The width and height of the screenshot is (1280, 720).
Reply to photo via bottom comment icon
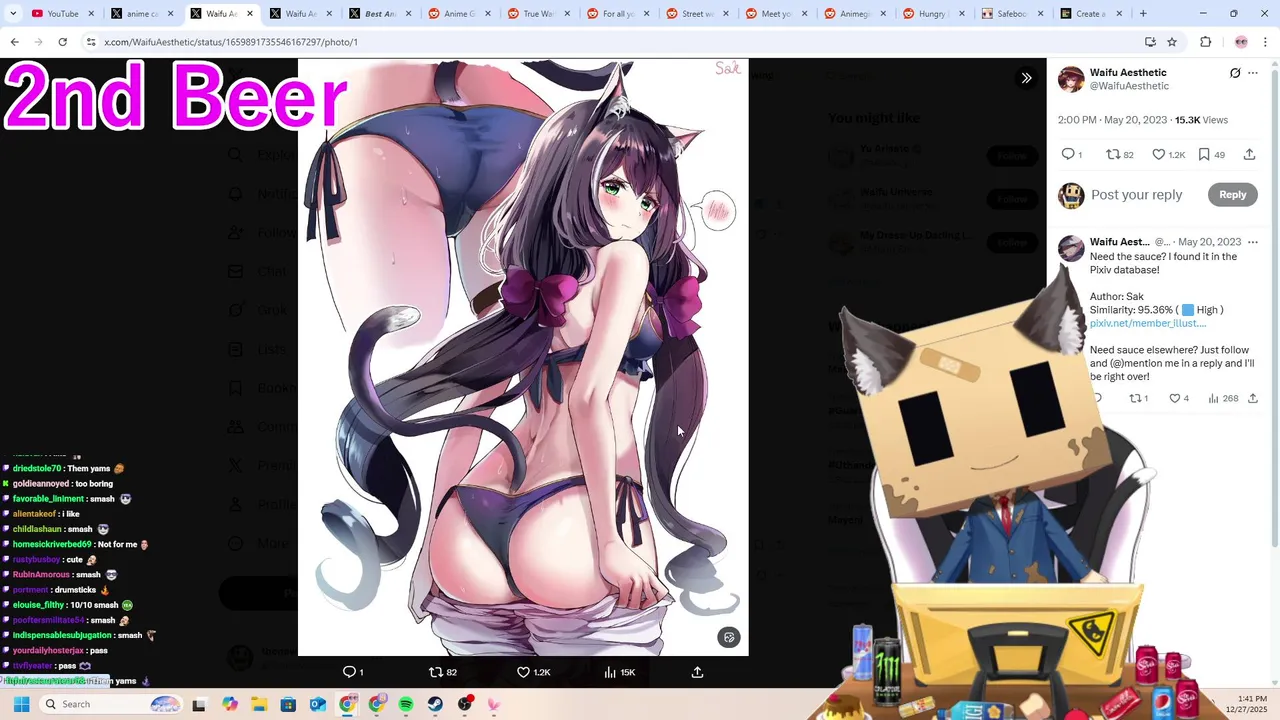(x=353, y=672)
